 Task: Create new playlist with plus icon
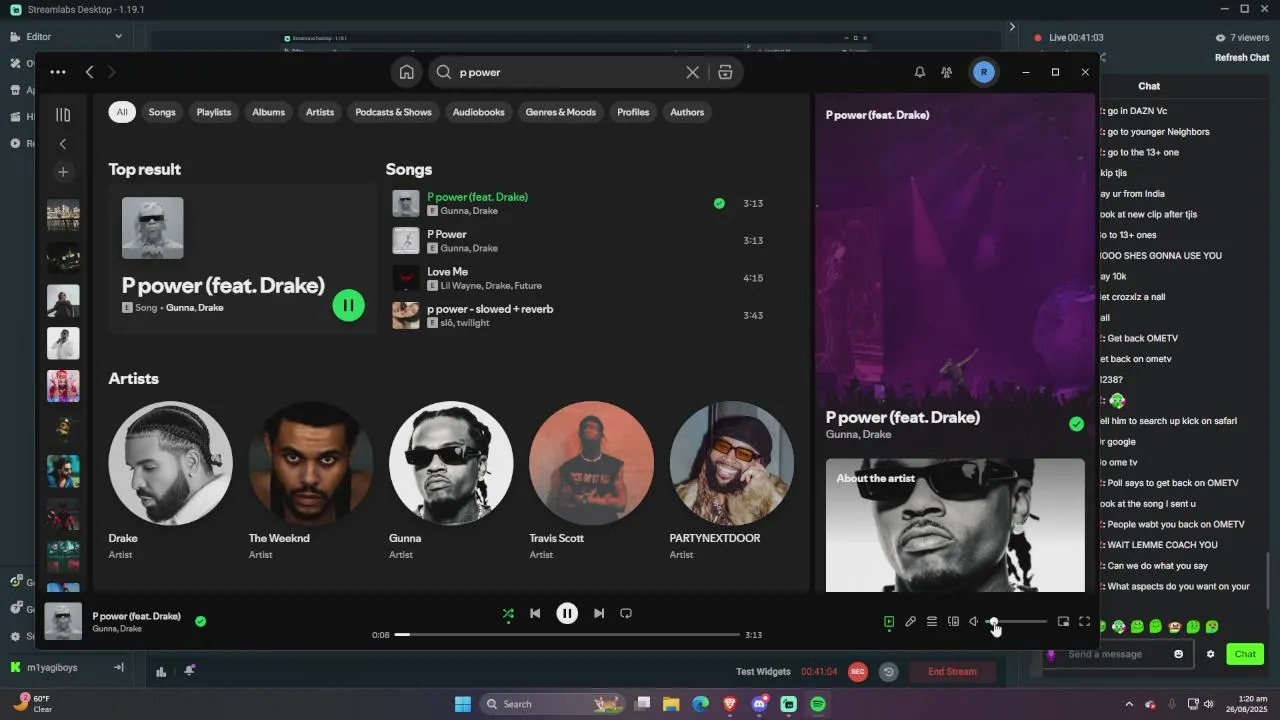[x=63, y=172]
